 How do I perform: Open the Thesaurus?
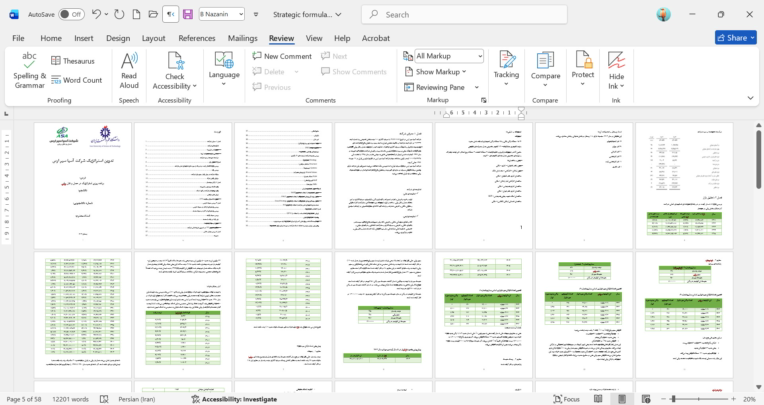73,61
